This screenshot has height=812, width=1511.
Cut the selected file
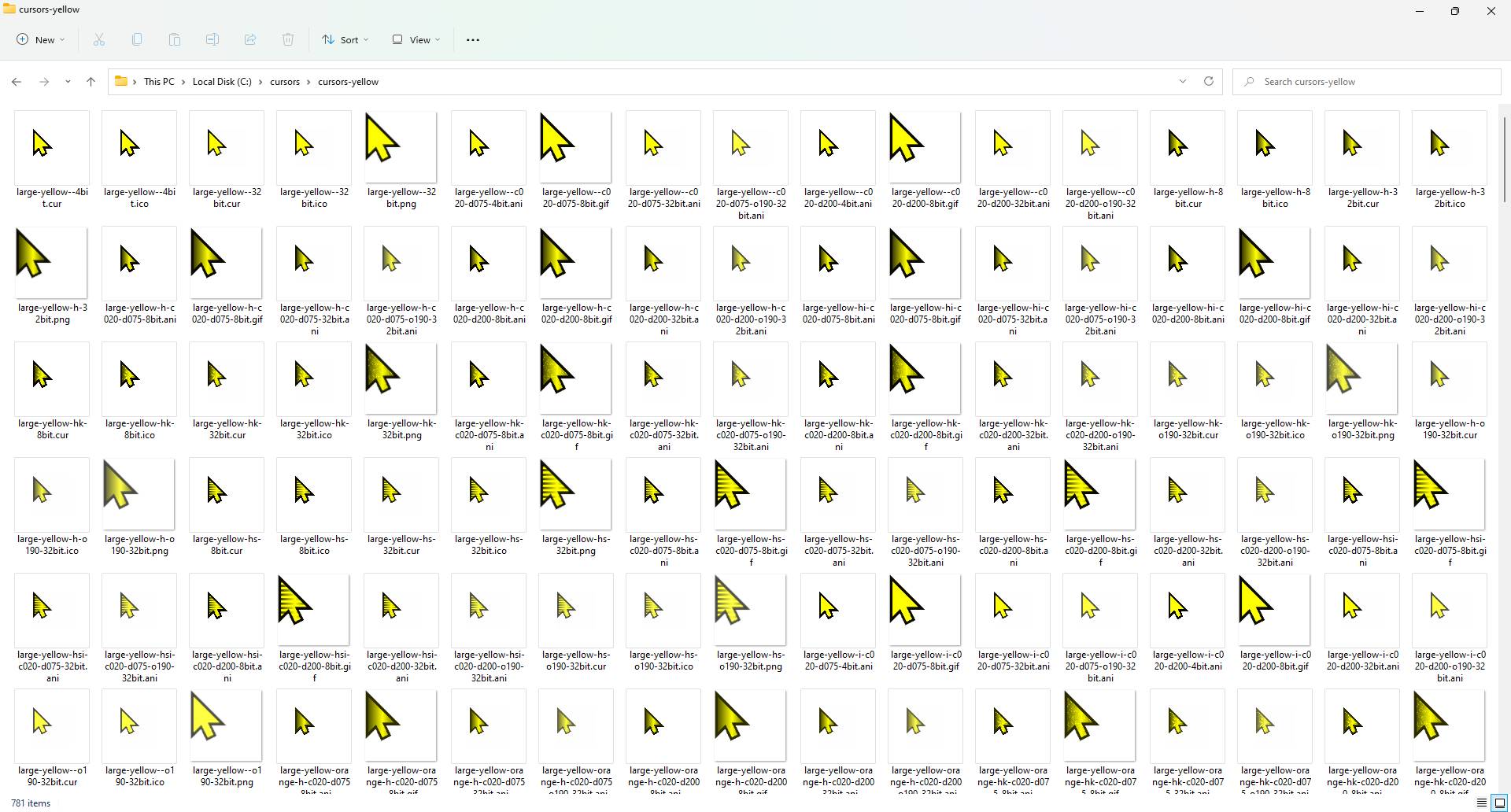pyautogui.click(x=98, y=39)
